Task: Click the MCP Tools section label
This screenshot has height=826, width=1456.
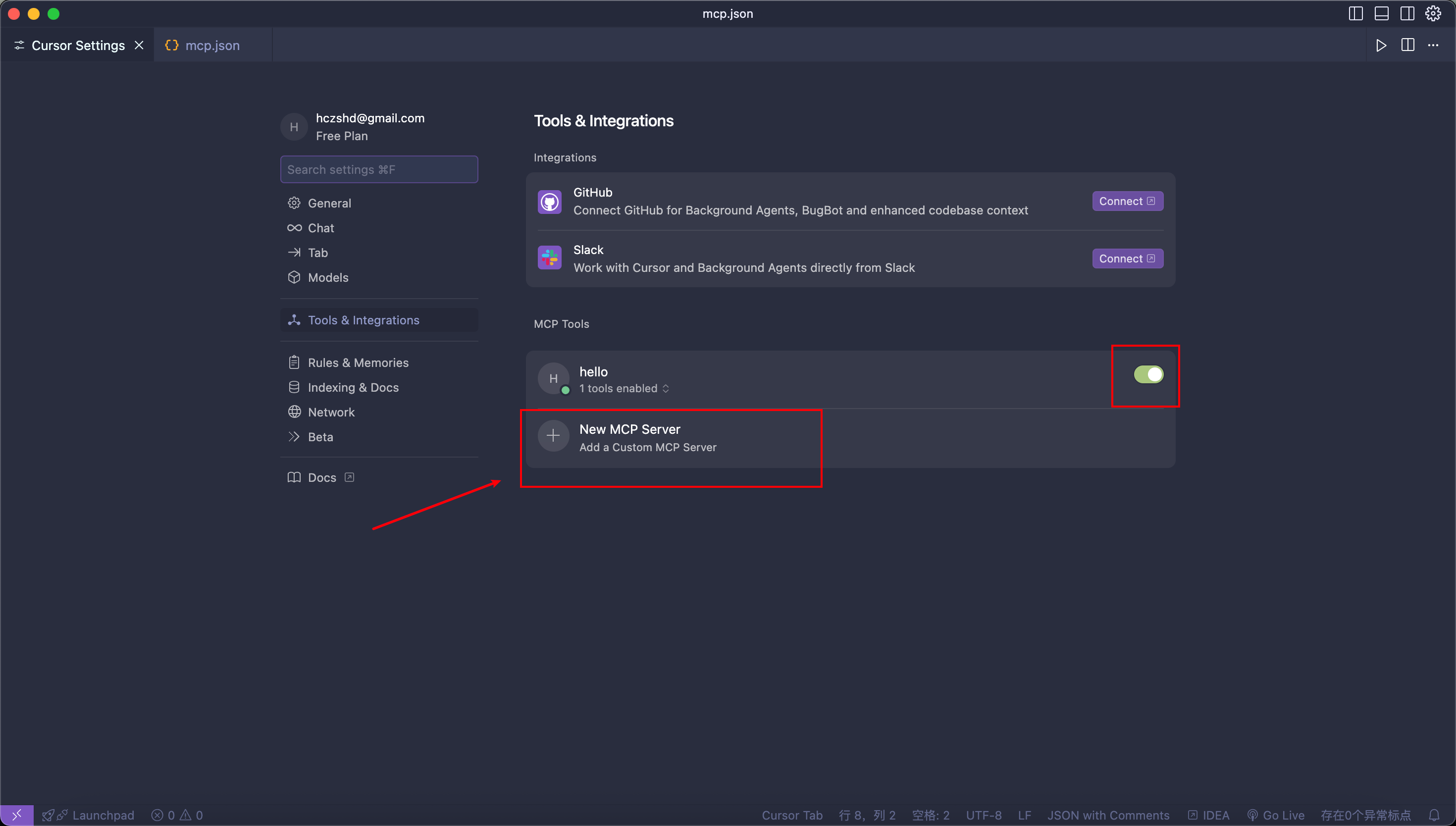Action: (562, 324)
